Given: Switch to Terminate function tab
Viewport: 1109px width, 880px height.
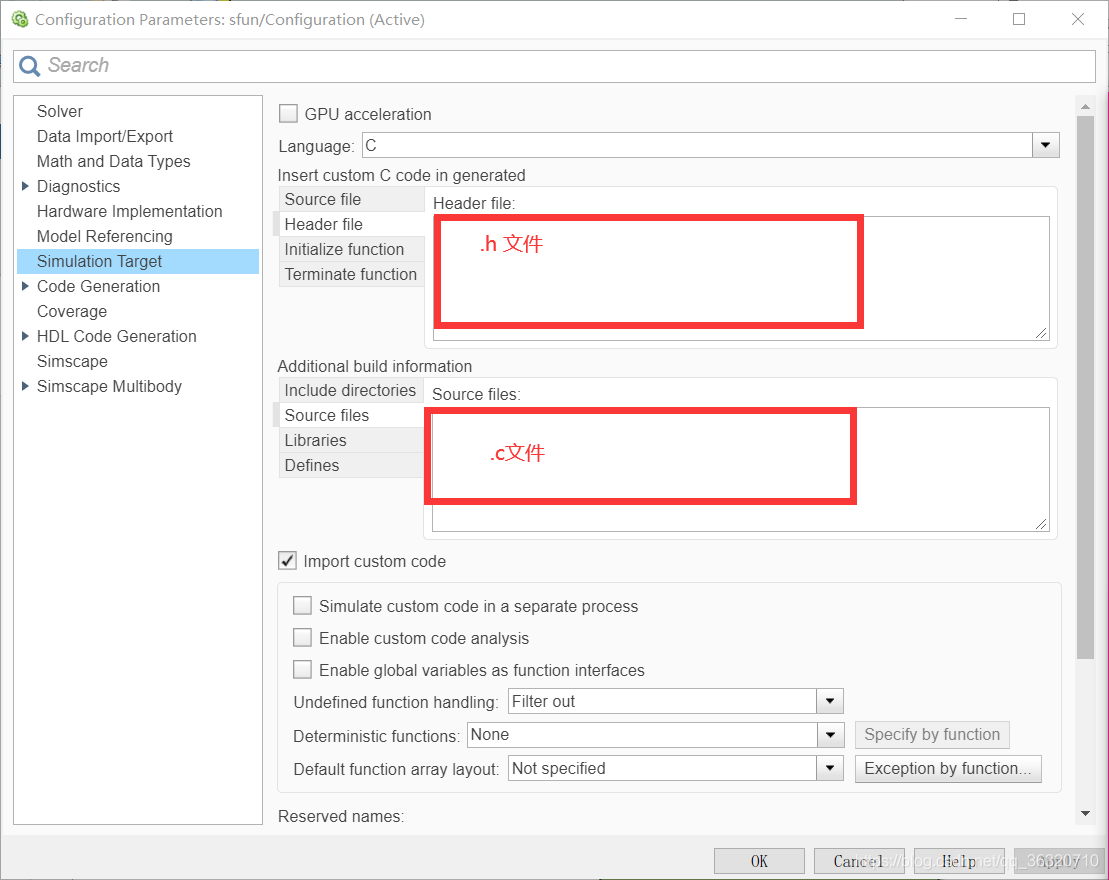Looking at the screenshot, I should [352, 274].
